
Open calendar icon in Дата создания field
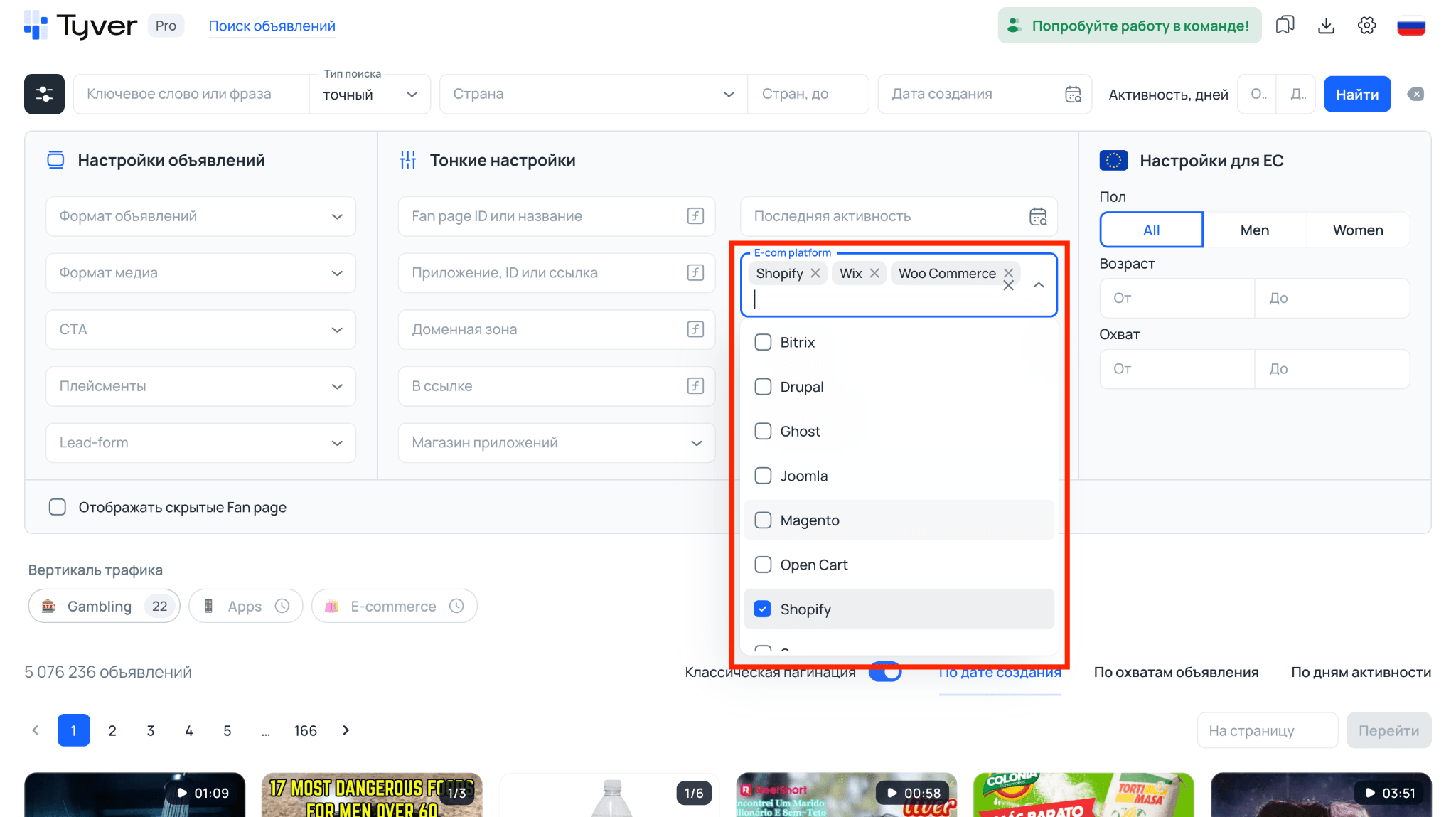click(x=1073, y=94)
